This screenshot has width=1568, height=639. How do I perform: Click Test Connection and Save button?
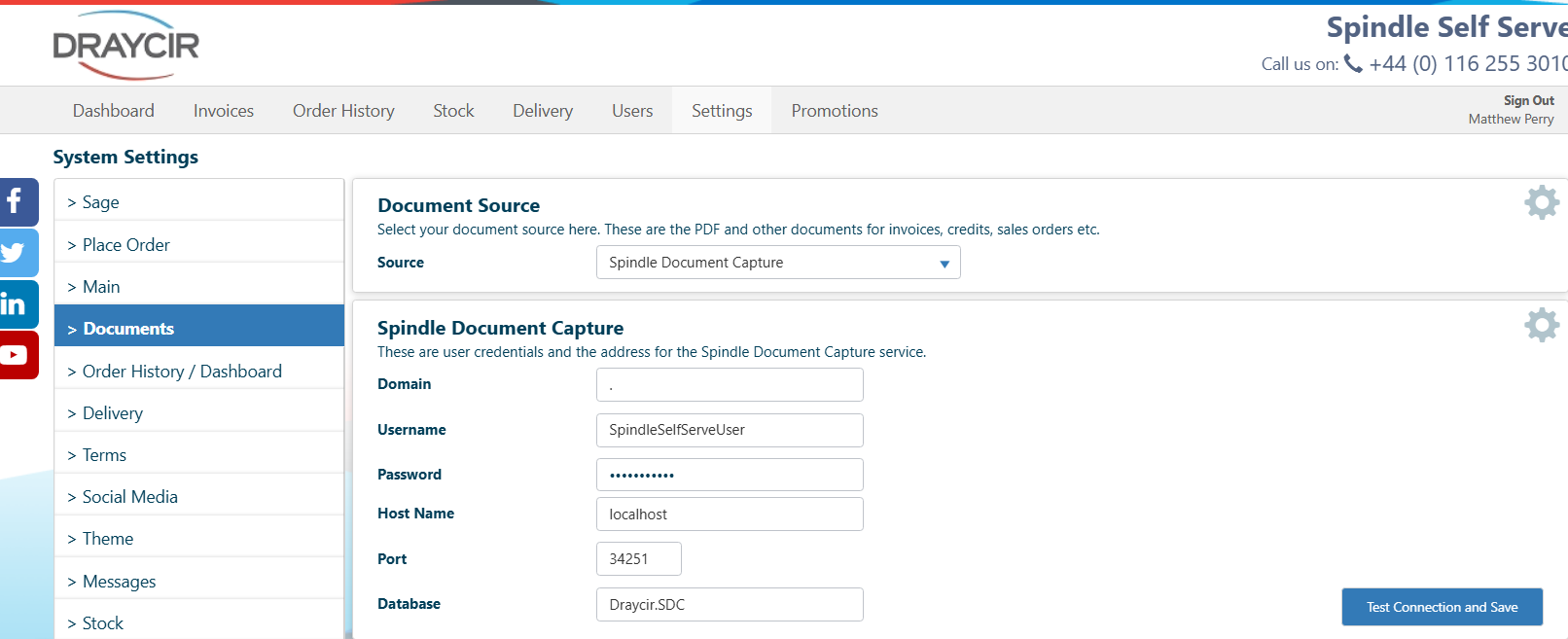pos(1442,607)
